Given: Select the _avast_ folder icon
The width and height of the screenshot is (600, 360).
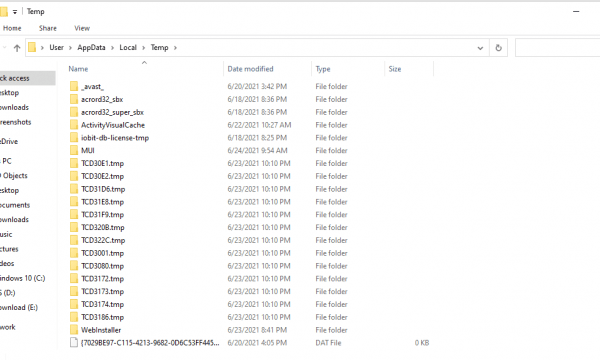Looking at the screenshot, I should [x=74, y=86].
